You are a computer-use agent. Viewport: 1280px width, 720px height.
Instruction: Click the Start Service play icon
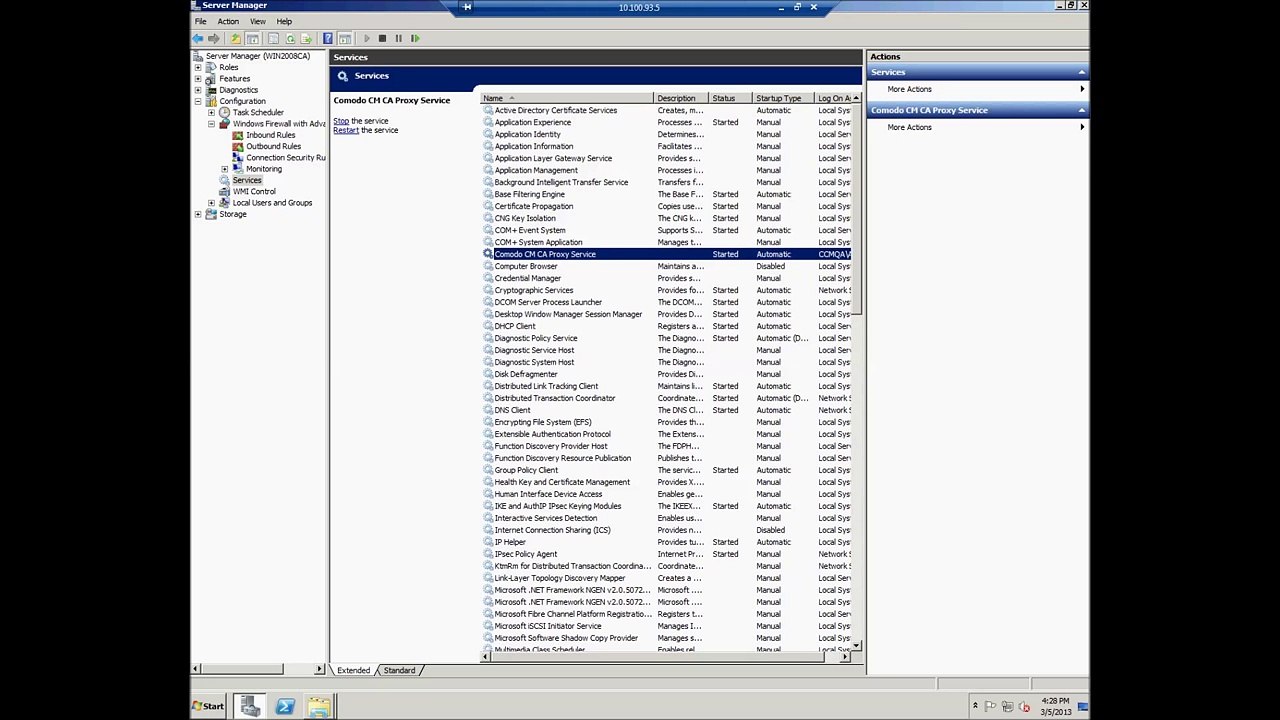[367, 38]
